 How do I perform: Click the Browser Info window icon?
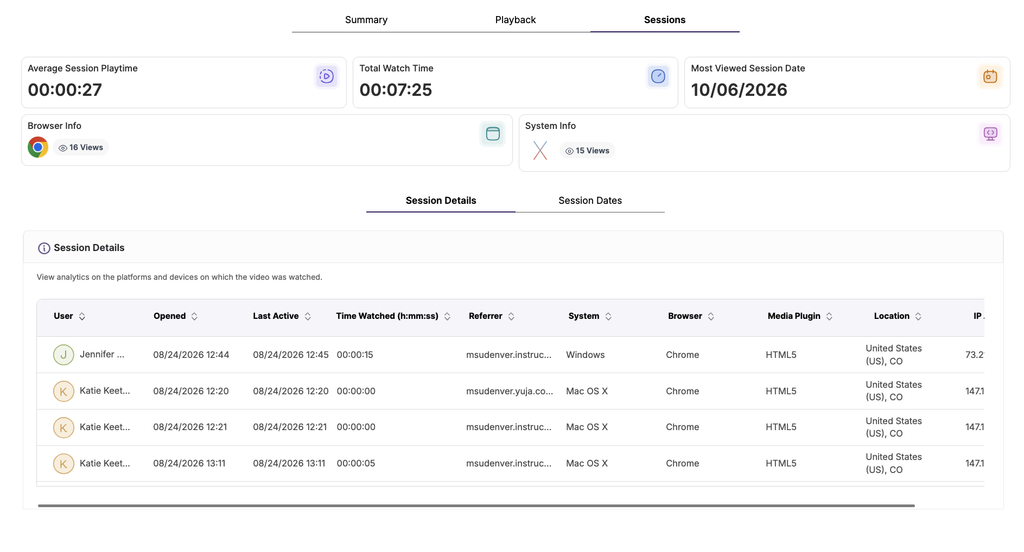(493, 134)
